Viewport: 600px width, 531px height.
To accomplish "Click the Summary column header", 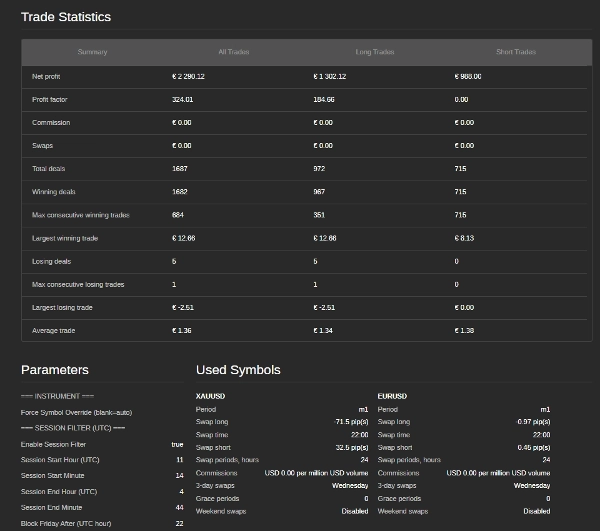I will point(92,52).
